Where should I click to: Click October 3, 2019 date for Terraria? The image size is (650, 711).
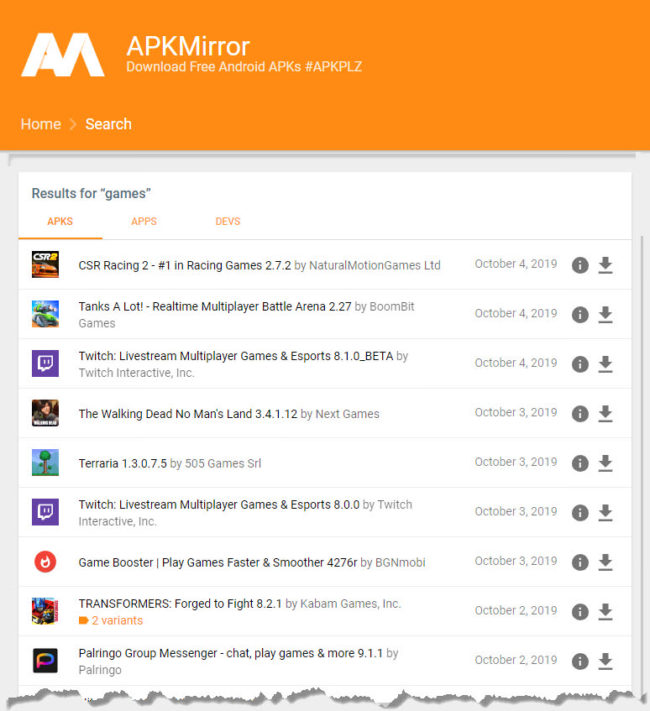coord(516,462)
